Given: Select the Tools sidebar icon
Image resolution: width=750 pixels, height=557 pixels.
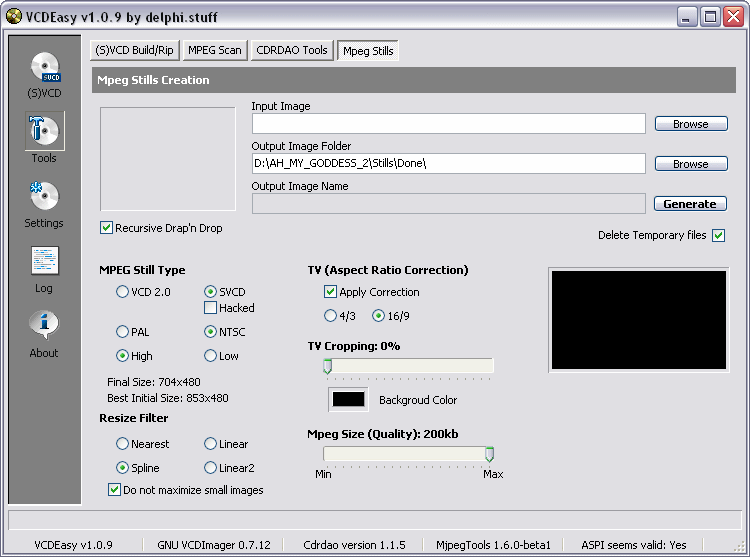Looking at the screenshot, I should (44, 133).
